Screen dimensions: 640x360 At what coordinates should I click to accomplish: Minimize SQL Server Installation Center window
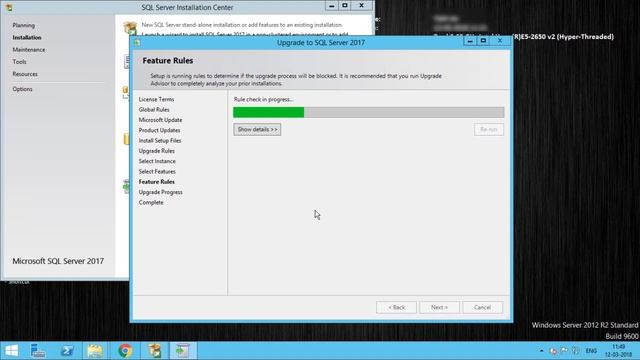click(331, 6)
